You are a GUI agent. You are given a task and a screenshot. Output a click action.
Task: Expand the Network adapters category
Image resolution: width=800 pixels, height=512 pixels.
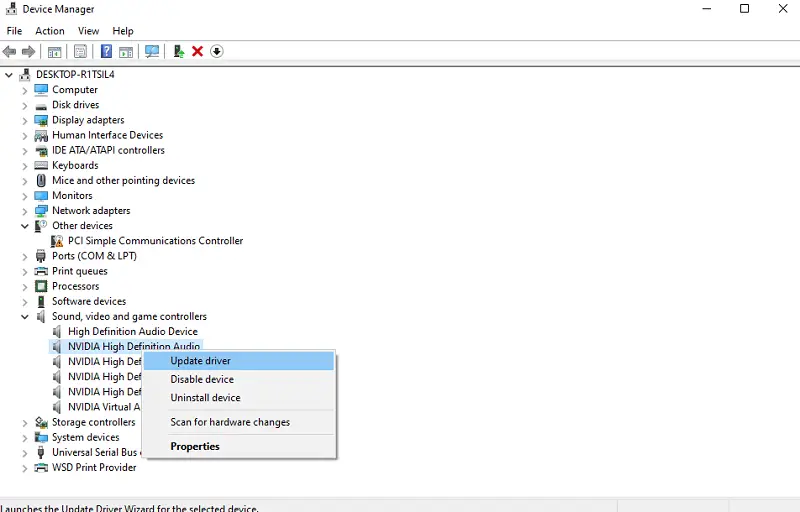coord(24,212)
